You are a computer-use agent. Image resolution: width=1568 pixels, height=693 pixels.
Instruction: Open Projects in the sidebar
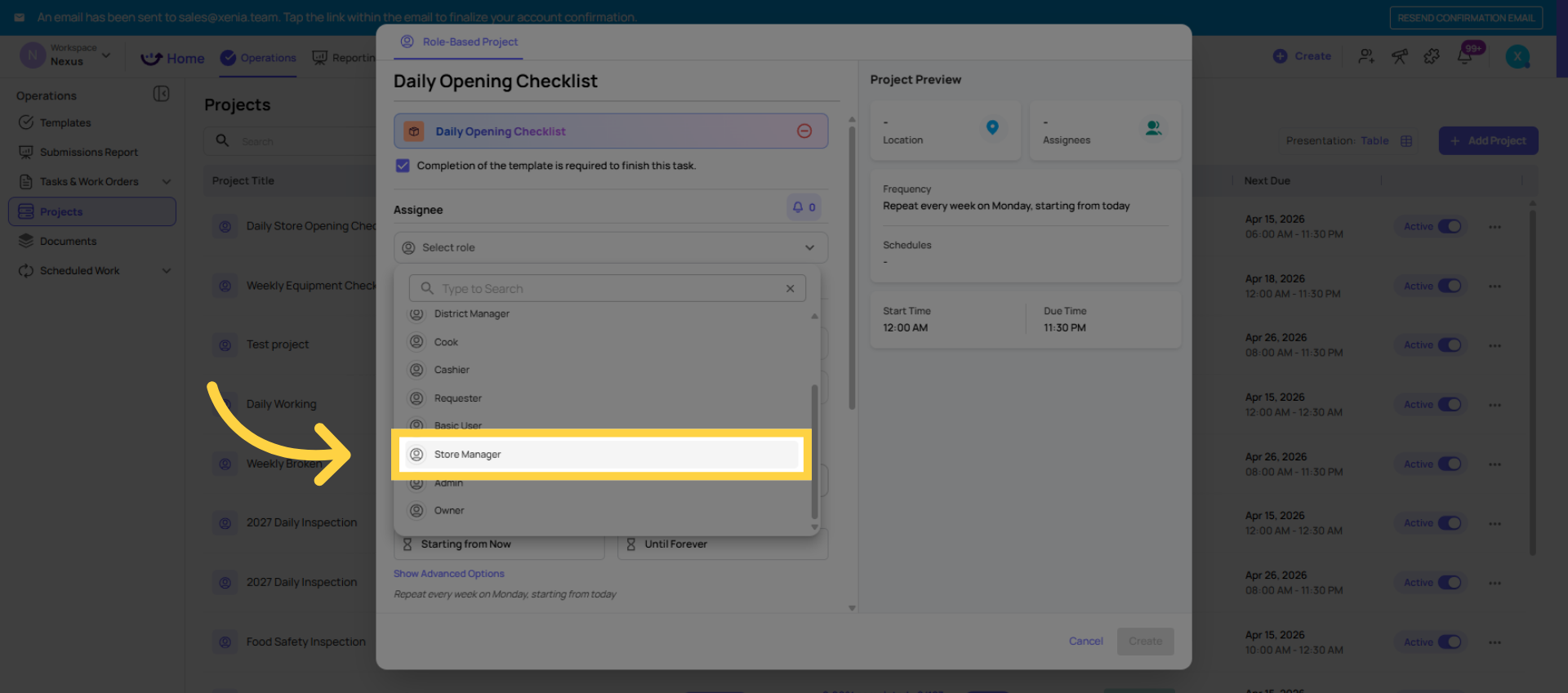coord(92,211)
